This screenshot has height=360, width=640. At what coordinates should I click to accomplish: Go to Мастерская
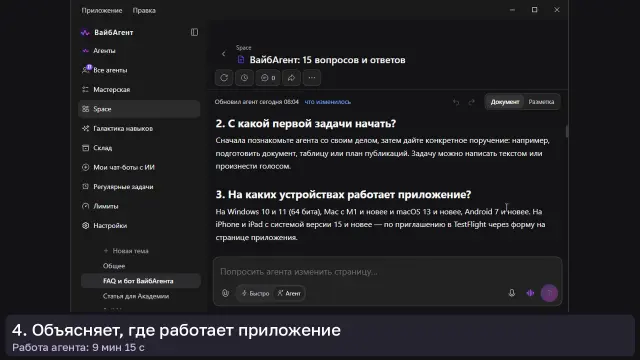111,89
